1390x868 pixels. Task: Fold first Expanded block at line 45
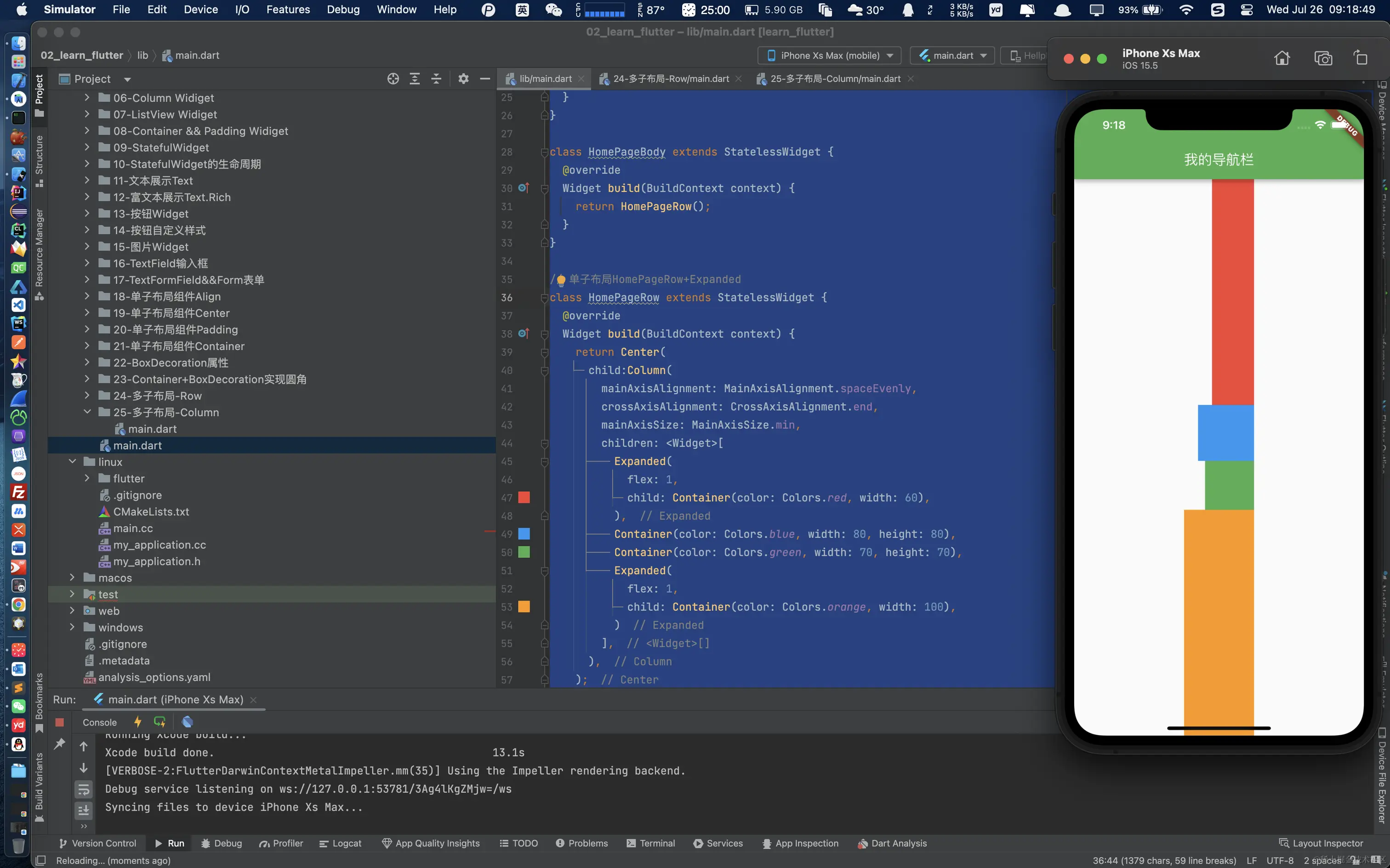(544, 461)
